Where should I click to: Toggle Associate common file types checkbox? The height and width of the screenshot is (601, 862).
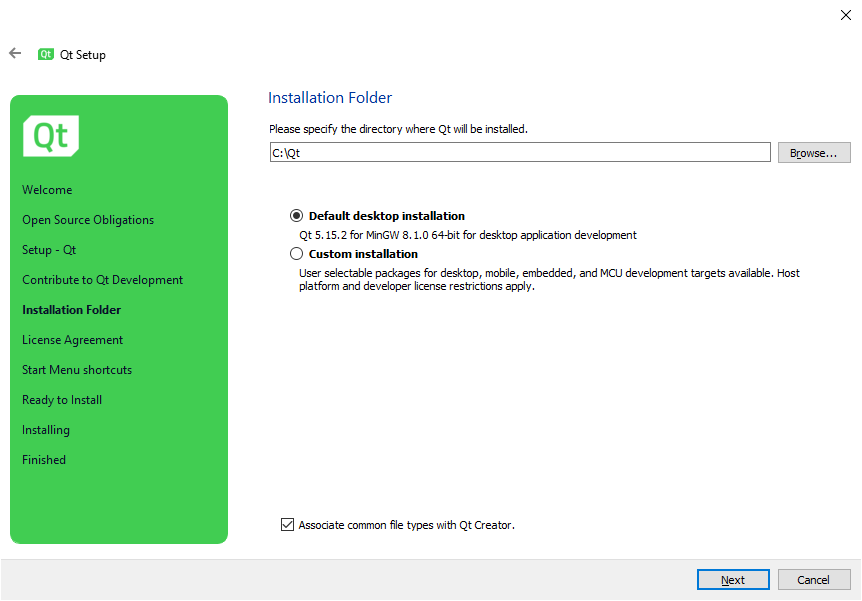pyautogui.click(x=287, y=525)
